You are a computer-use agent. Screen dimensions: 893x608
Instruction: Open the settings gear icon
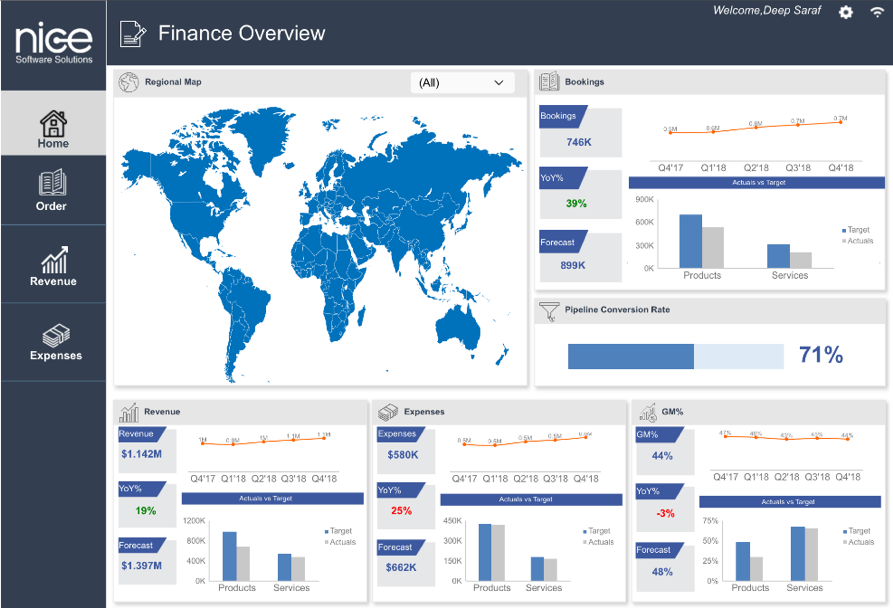(846, 12)
